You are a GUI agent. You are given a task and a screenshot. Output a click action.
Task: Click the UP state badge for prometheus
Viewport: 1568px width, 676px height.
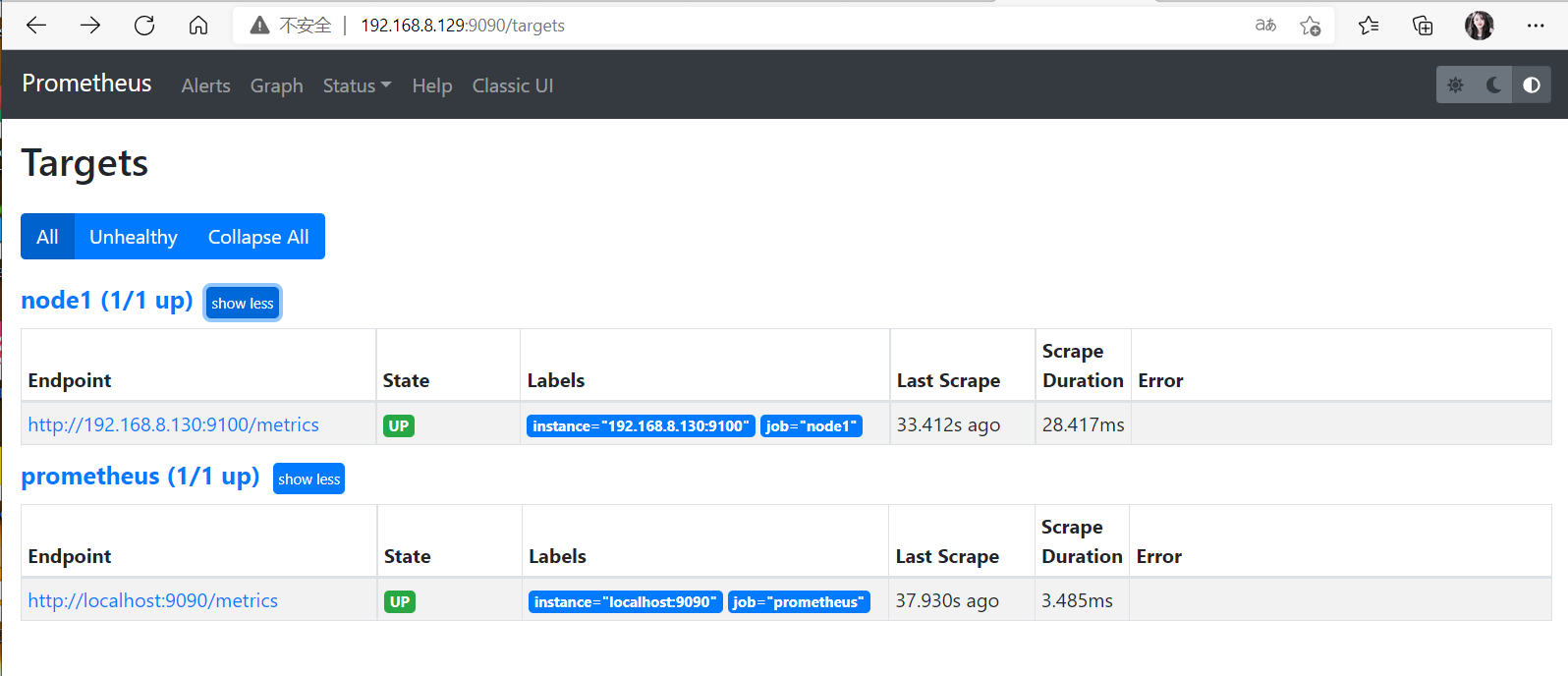point(400,601)
